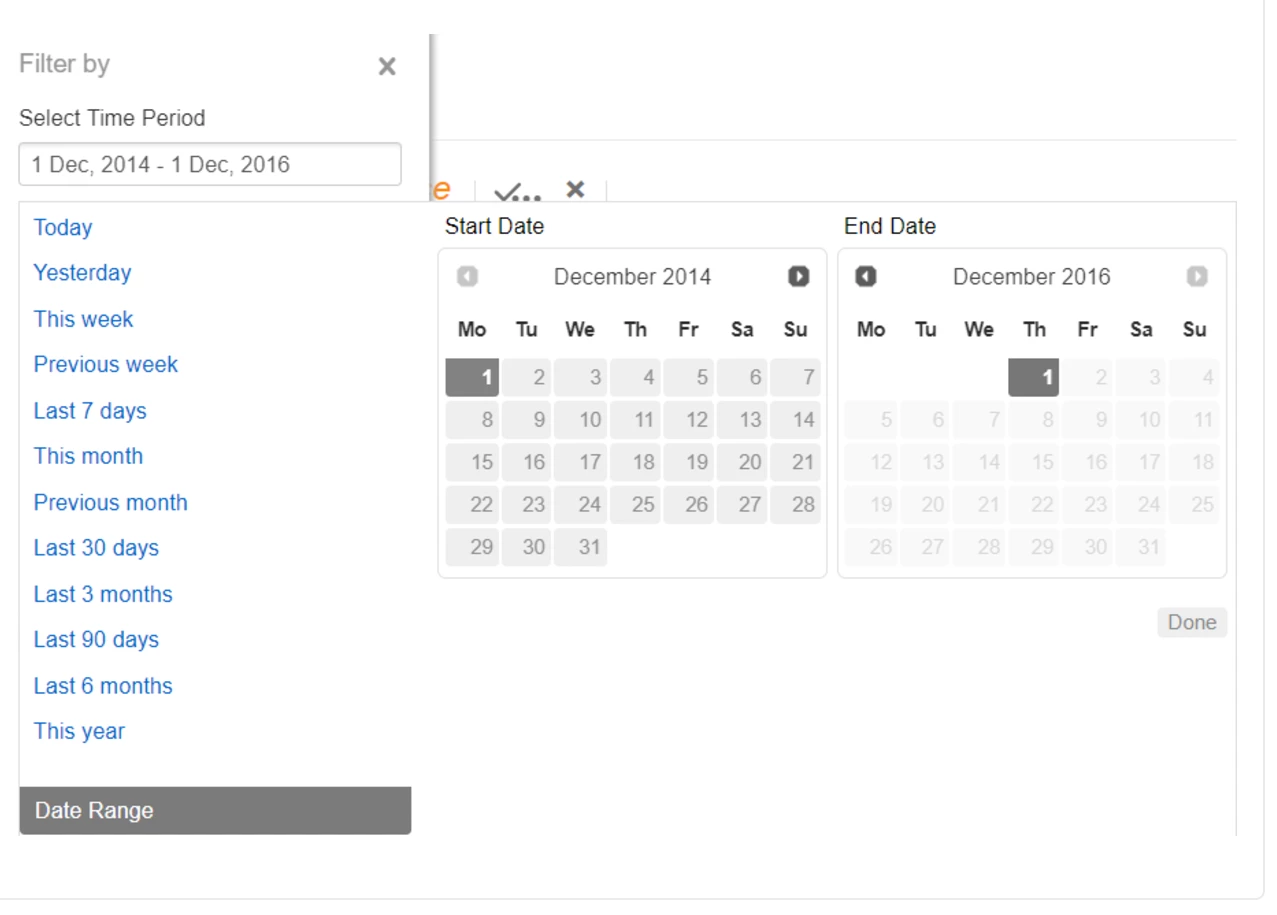
Task: Pick Last 90 days range
Action: coord(96,640)
